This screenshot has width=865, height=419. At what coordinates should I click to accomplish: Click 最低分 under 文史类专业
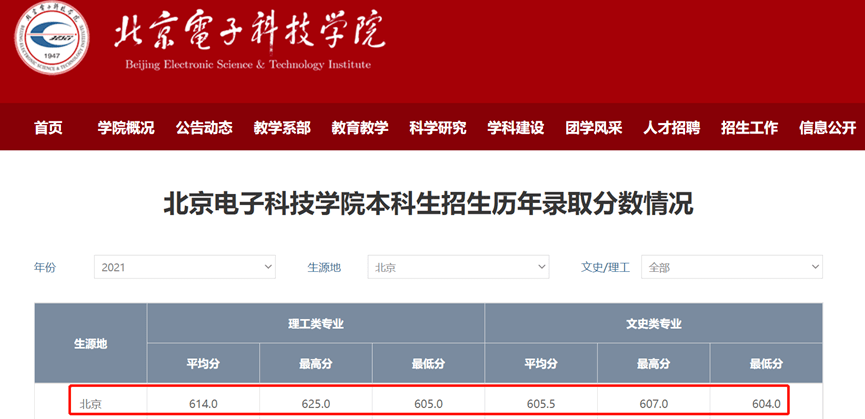pyautogui.click(x=766, y=363)
